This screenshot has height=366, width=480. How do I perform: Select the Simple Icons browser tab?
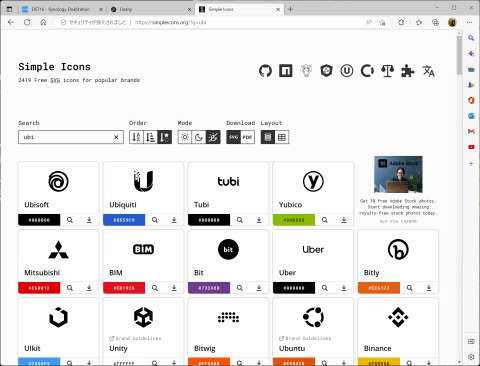(239, 9)
